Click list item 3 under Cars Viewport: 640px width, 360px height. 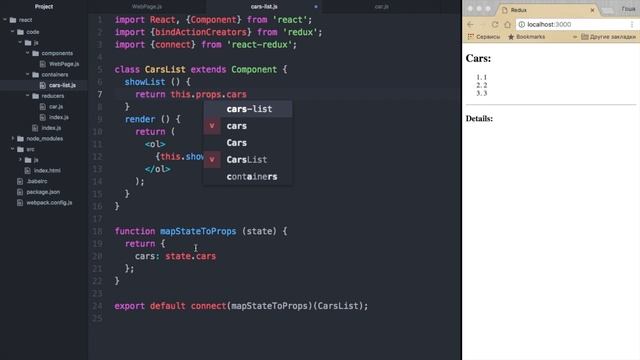pyautogui.click(x=482, y=93)
